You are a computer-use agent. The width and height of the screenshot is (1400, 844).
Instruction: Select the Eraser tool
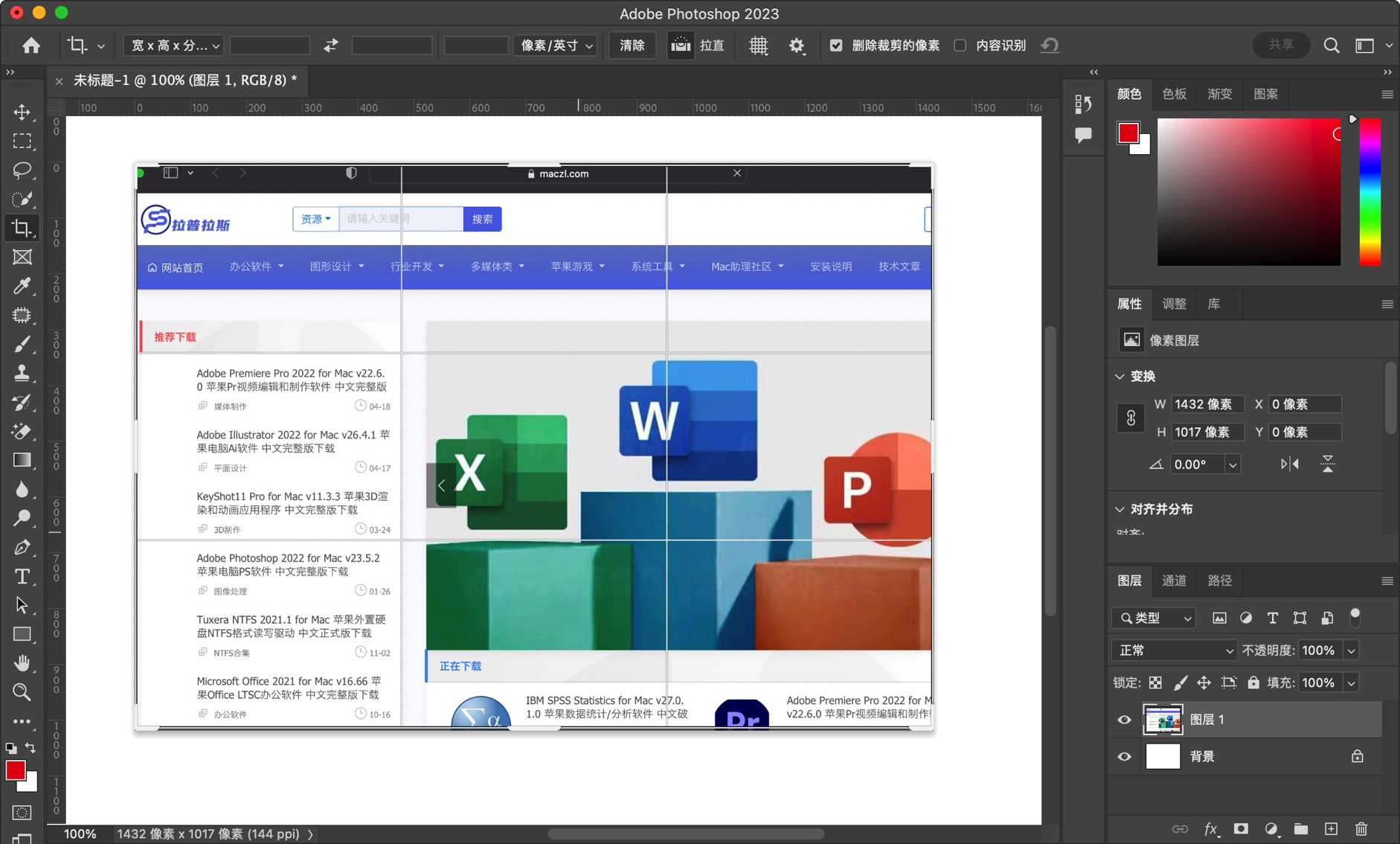click(x=22, y=432)
